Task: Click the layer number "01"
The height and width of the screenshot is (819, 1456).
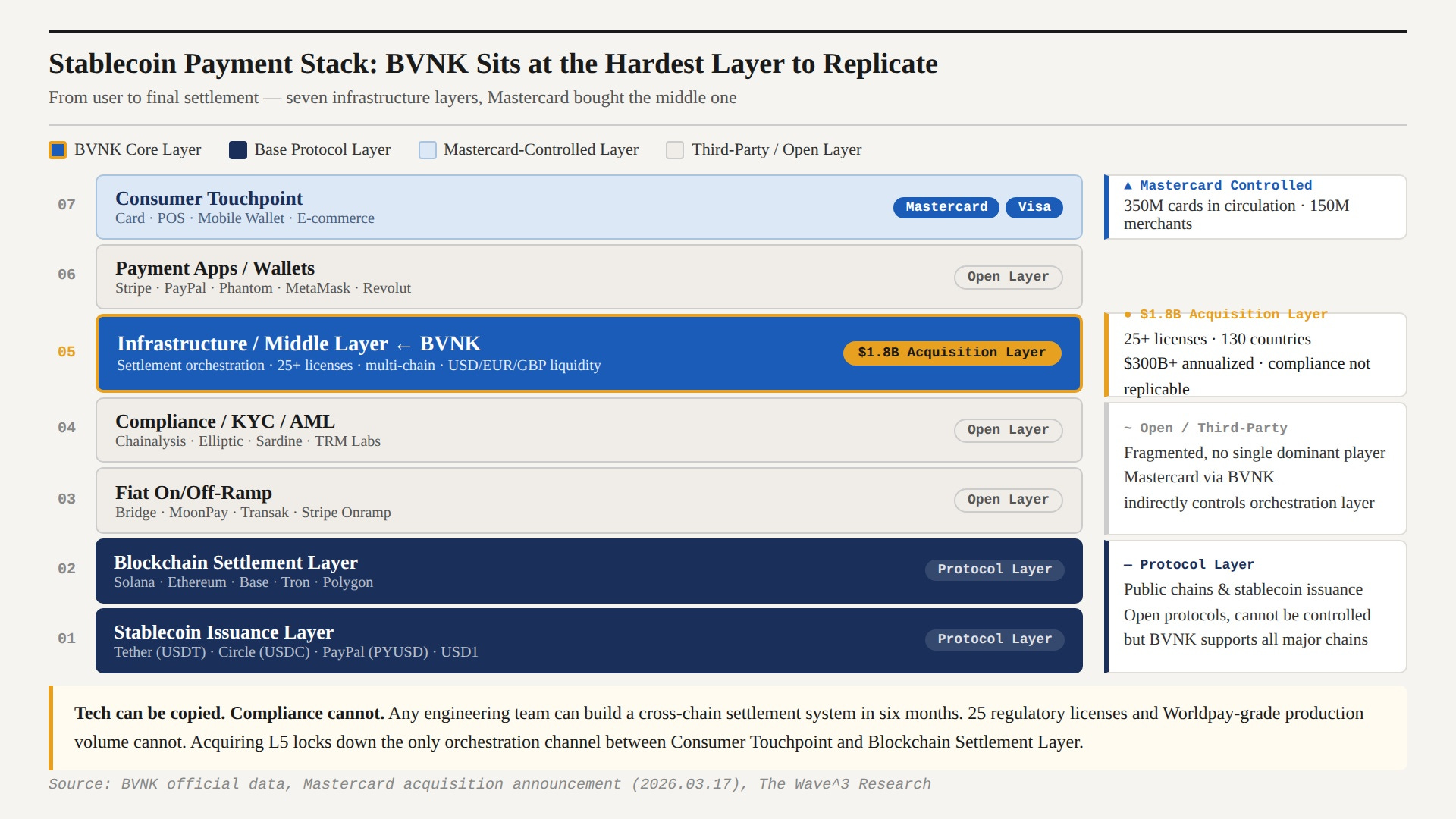Action: tap(67, 639)
